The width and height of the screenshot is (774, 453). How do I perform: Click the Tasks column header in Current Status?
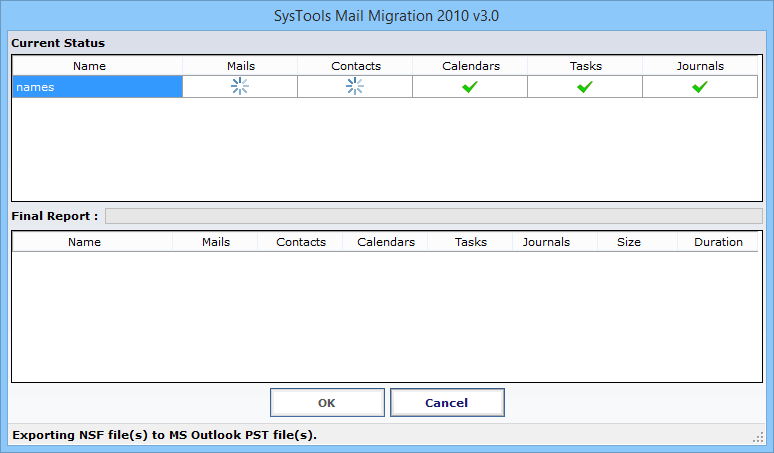pyautogui.click(x=585, y=66)
